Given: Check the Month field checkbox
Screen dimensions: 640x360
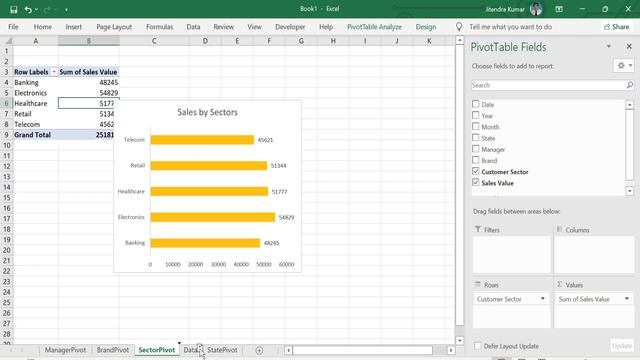Looking at the screenshot, I should [476, 127].
